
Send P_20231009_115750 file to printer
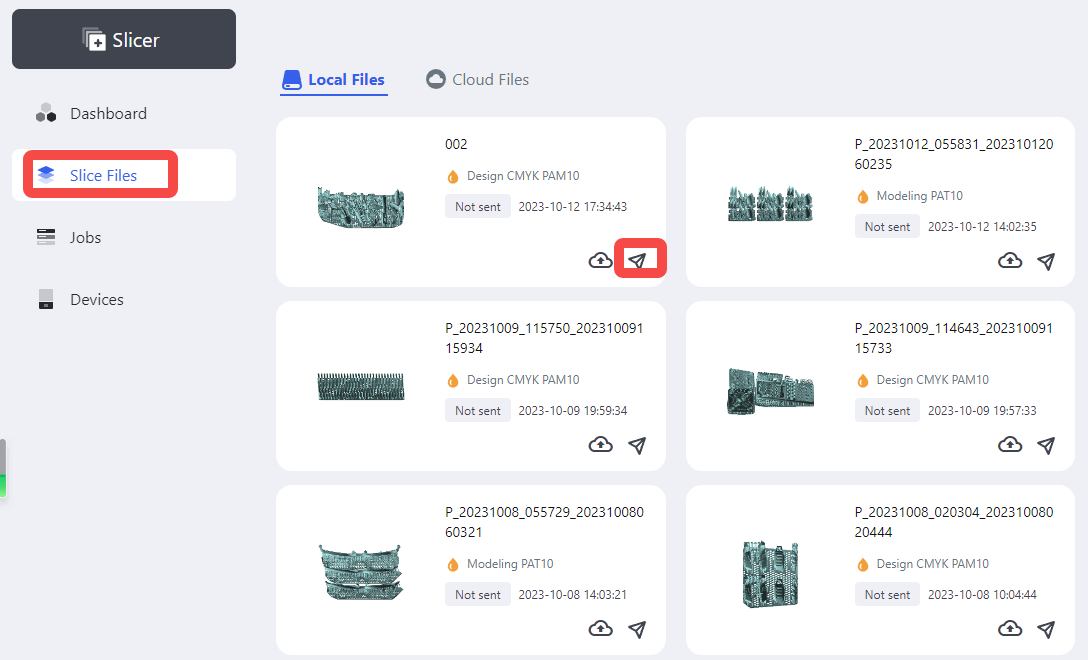click(637, 445)
